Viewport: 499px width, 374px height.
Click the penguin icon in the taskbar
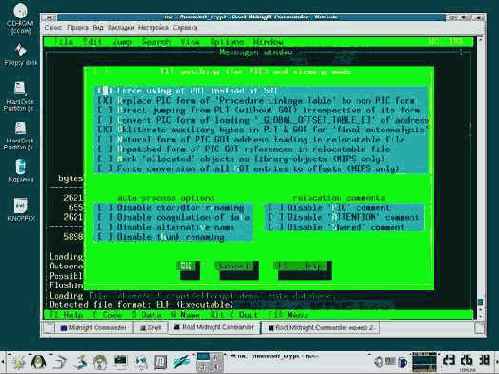[38, 361]
